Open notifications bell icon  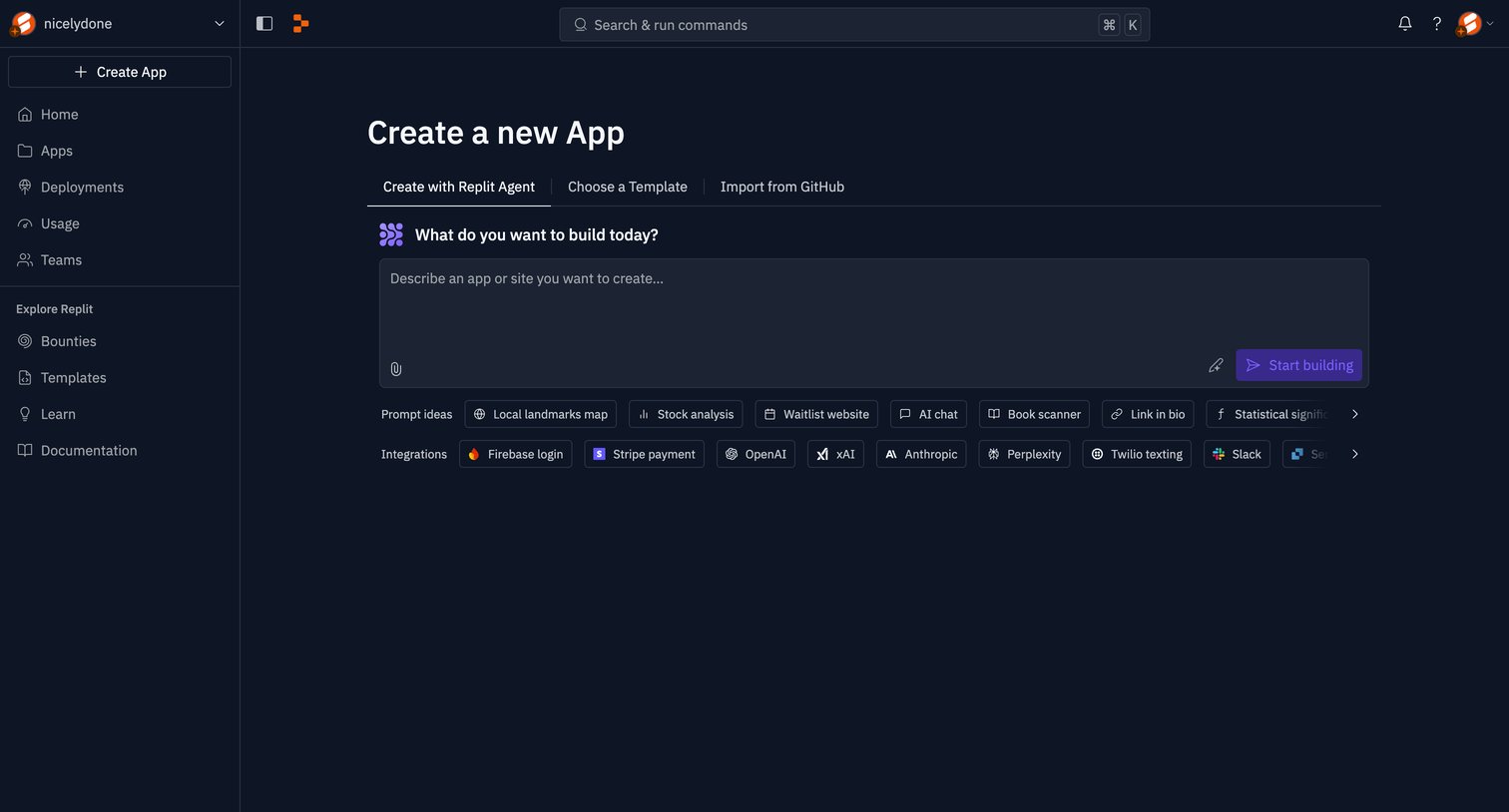point(1405,24)
